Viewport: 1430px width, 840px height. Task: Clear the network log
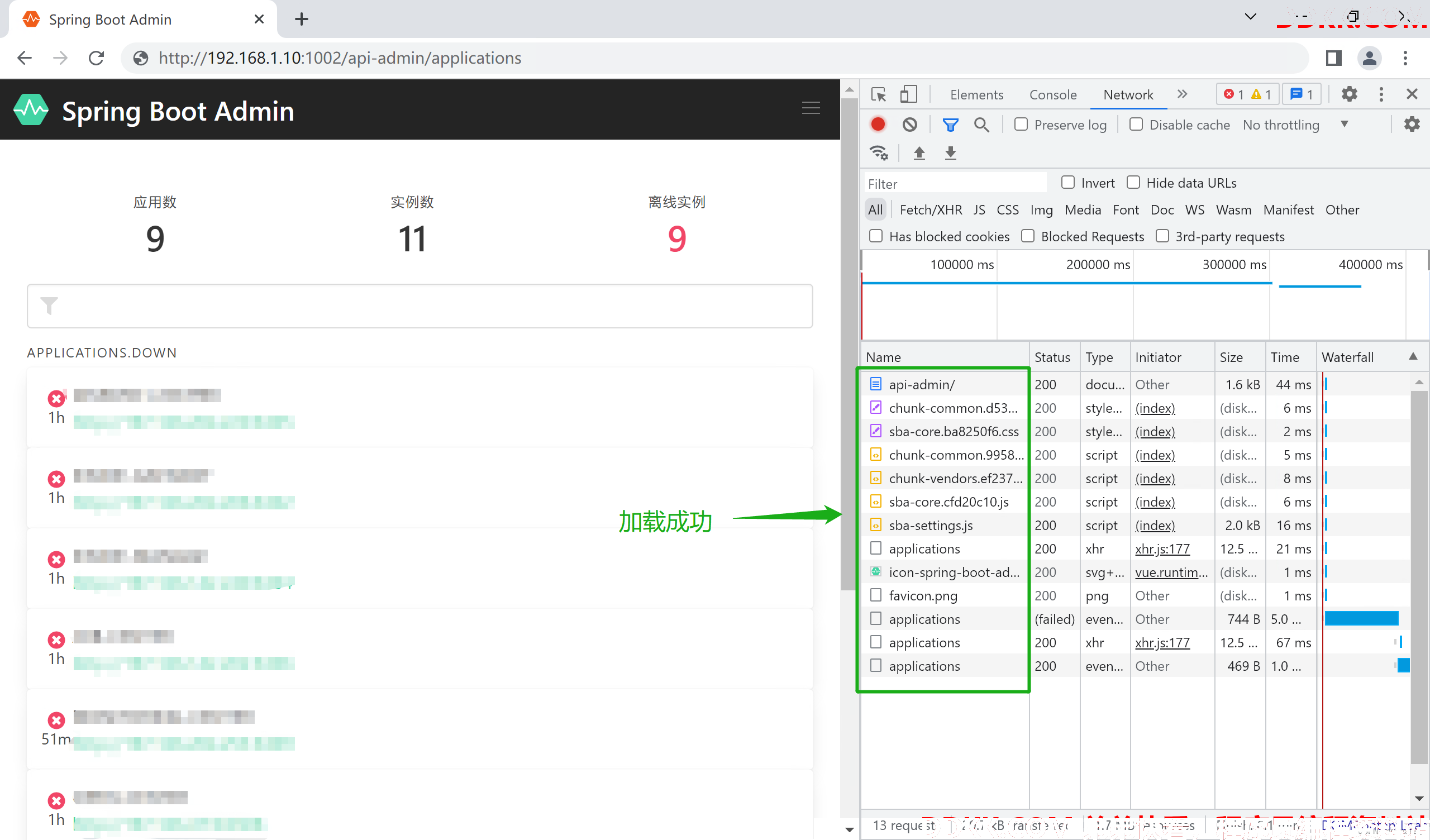909,125
